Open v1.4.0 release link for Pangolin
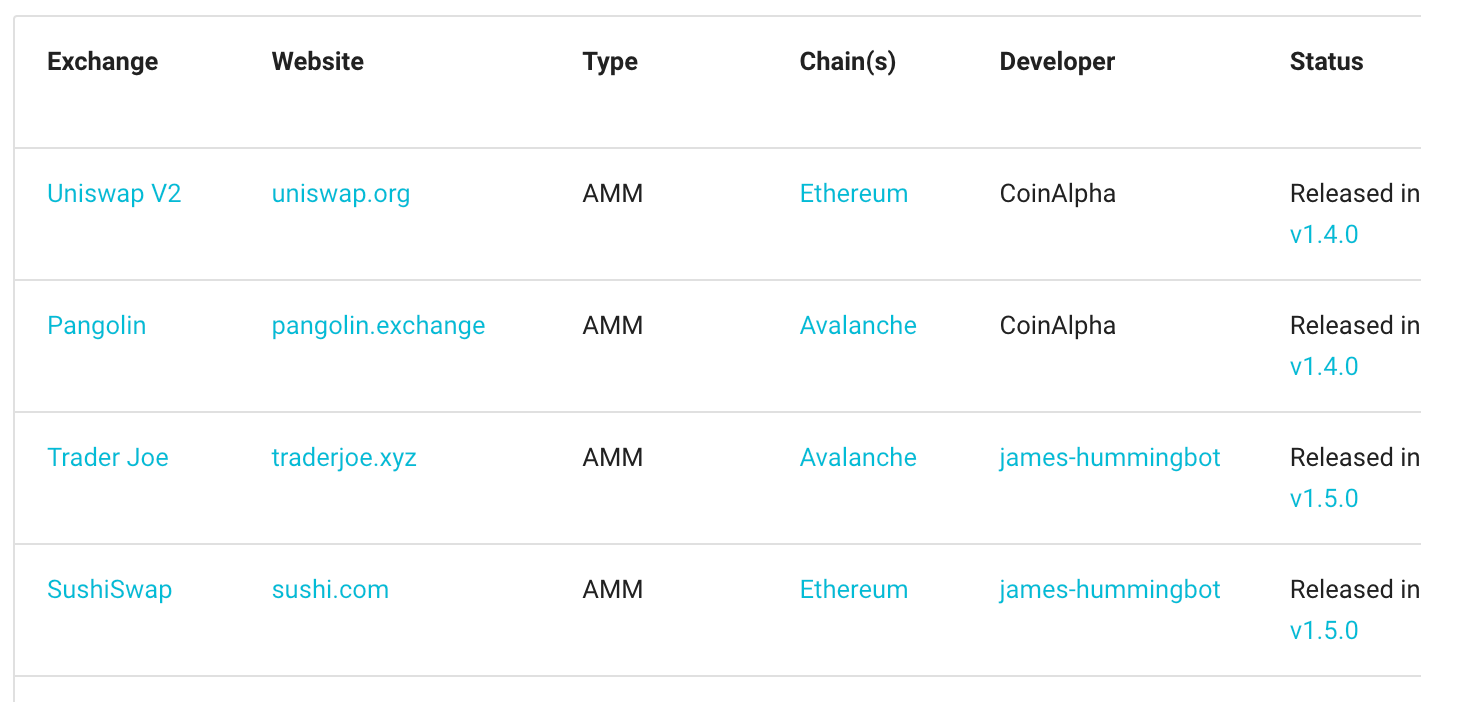The image size is (1470, 702). [1324, 367]
